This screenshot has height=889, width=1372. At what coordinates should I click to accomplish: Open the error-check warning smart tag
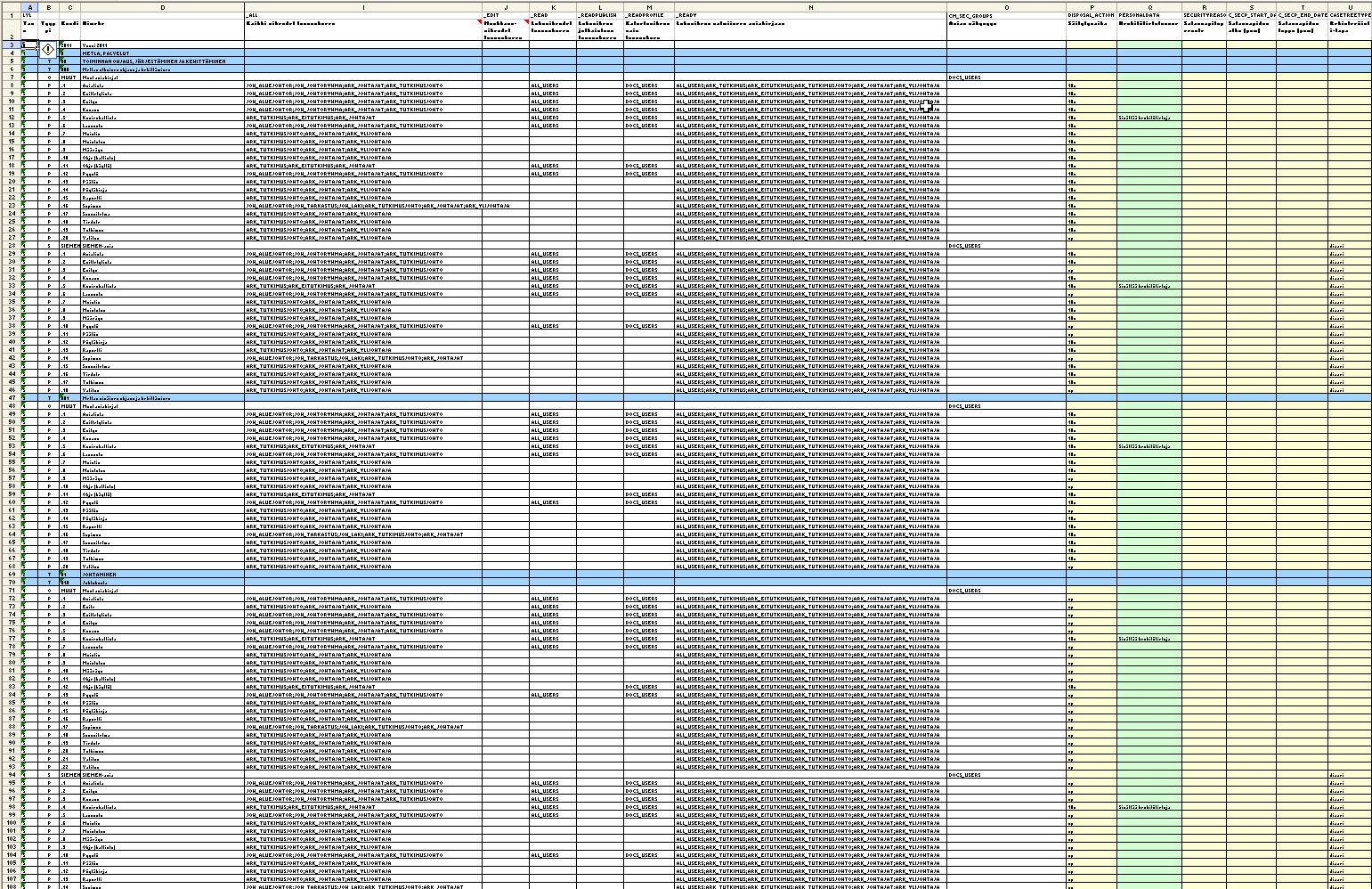click(x=47, y=50)
